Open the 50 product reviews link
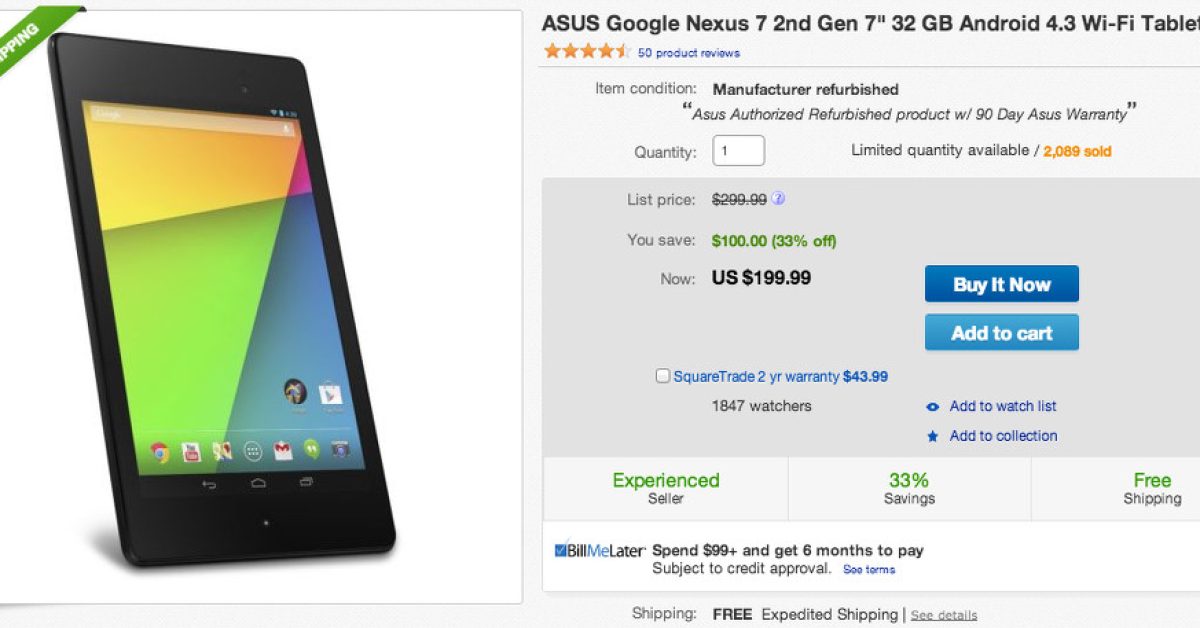 [689, 53]
